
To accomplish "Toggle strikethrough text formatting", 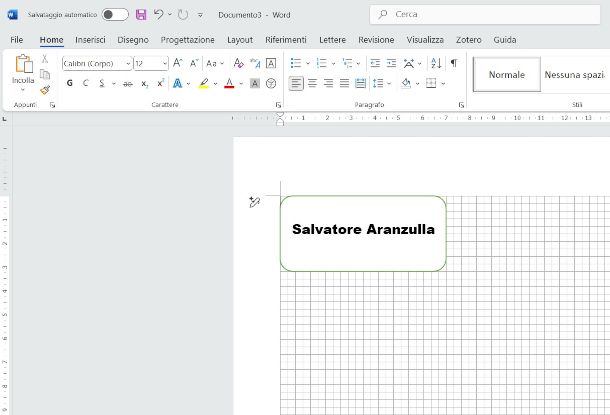I will pos(128,83).
